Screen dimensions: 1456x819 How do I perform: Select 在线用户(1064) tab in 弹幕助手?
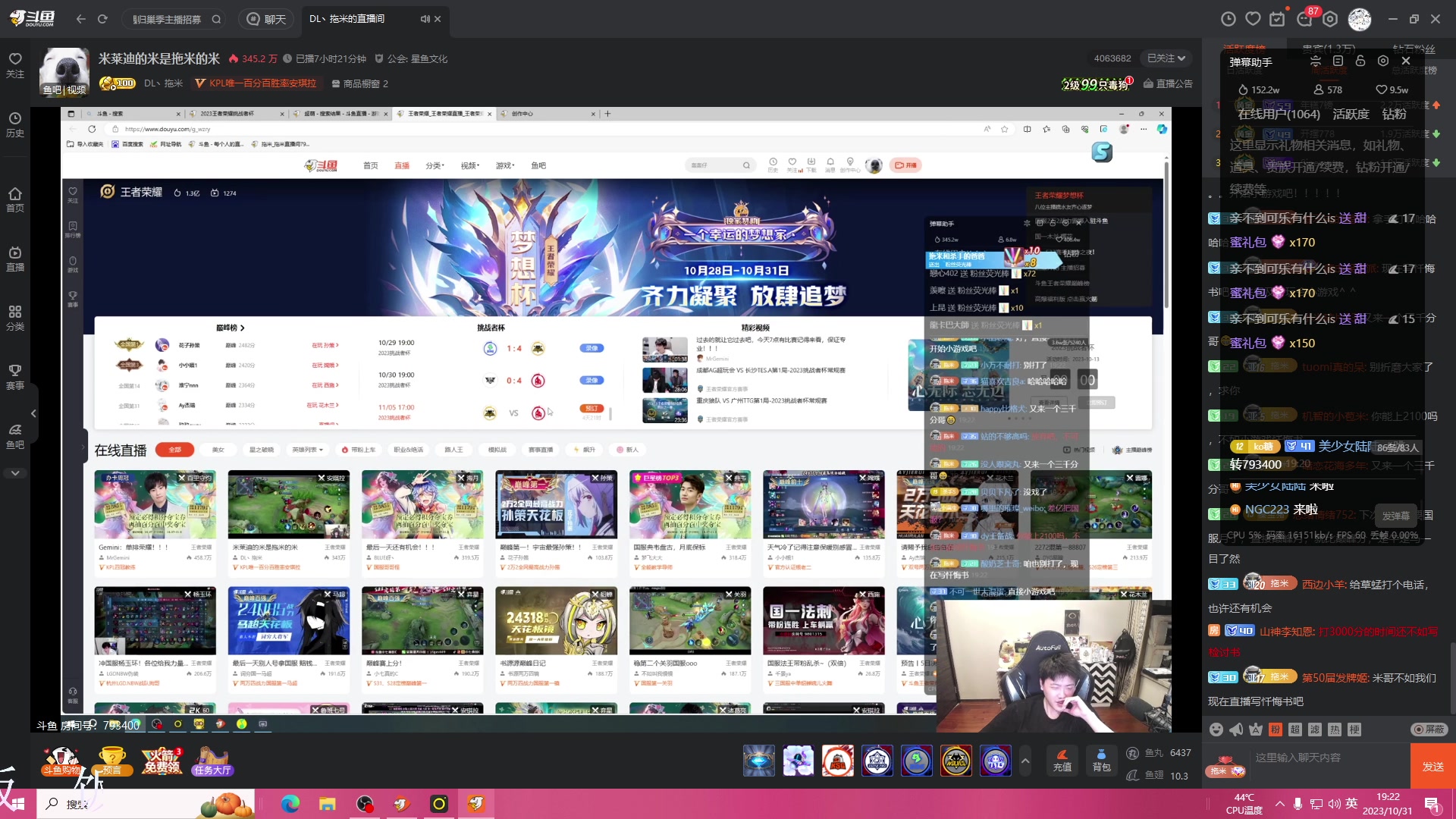point(1279,114)
